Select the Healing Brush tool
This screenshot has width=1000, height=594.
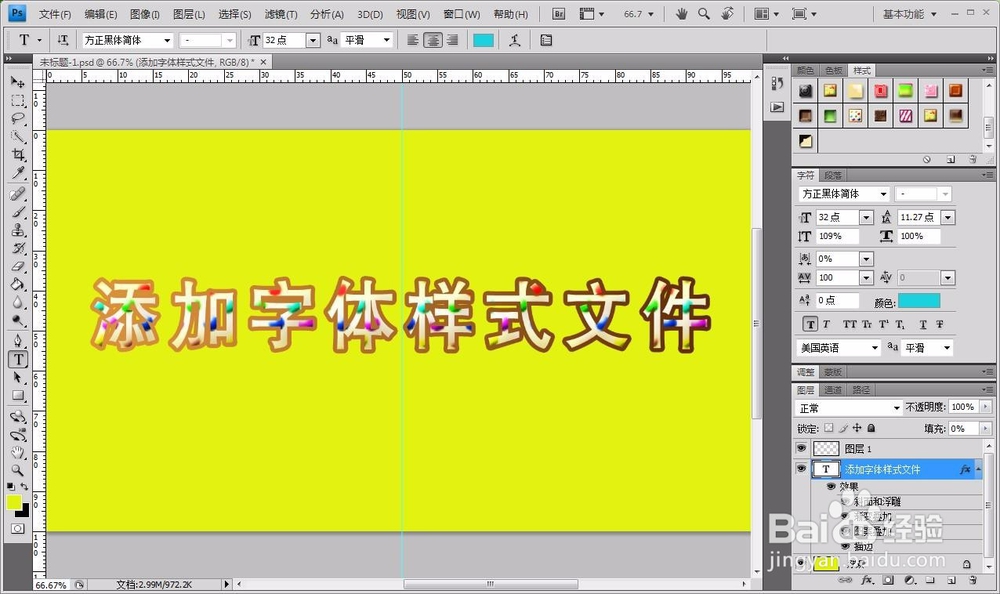coord(18,193)
